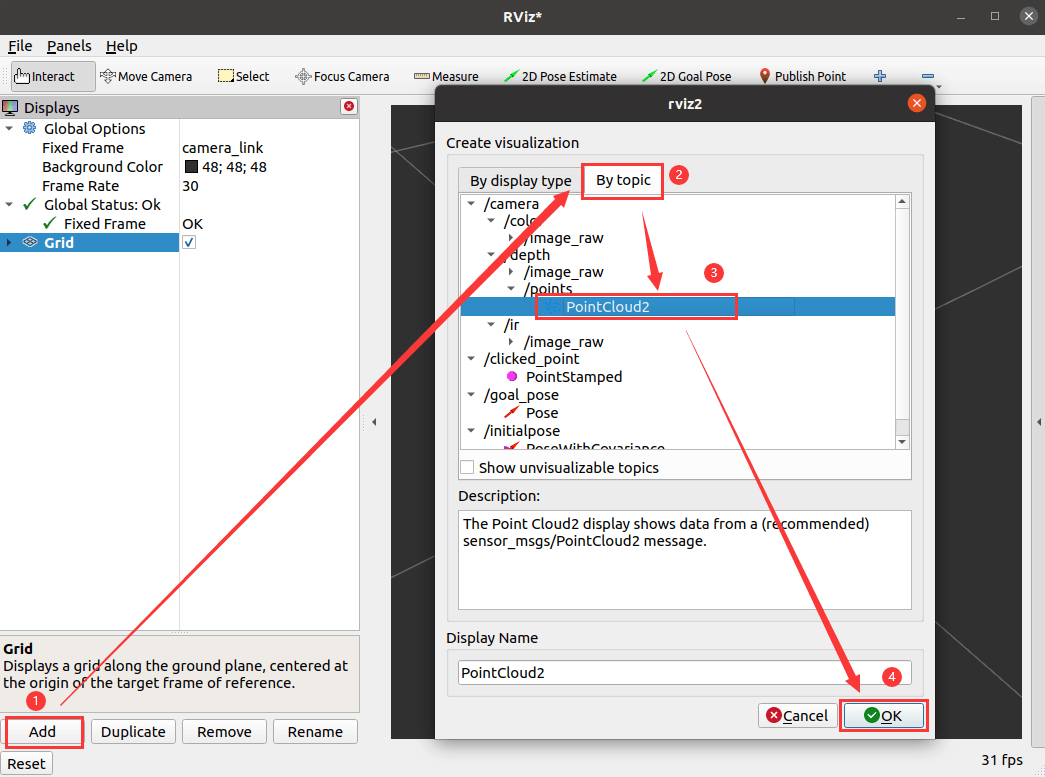Select the 2D Pose Estimate tool

560,77
